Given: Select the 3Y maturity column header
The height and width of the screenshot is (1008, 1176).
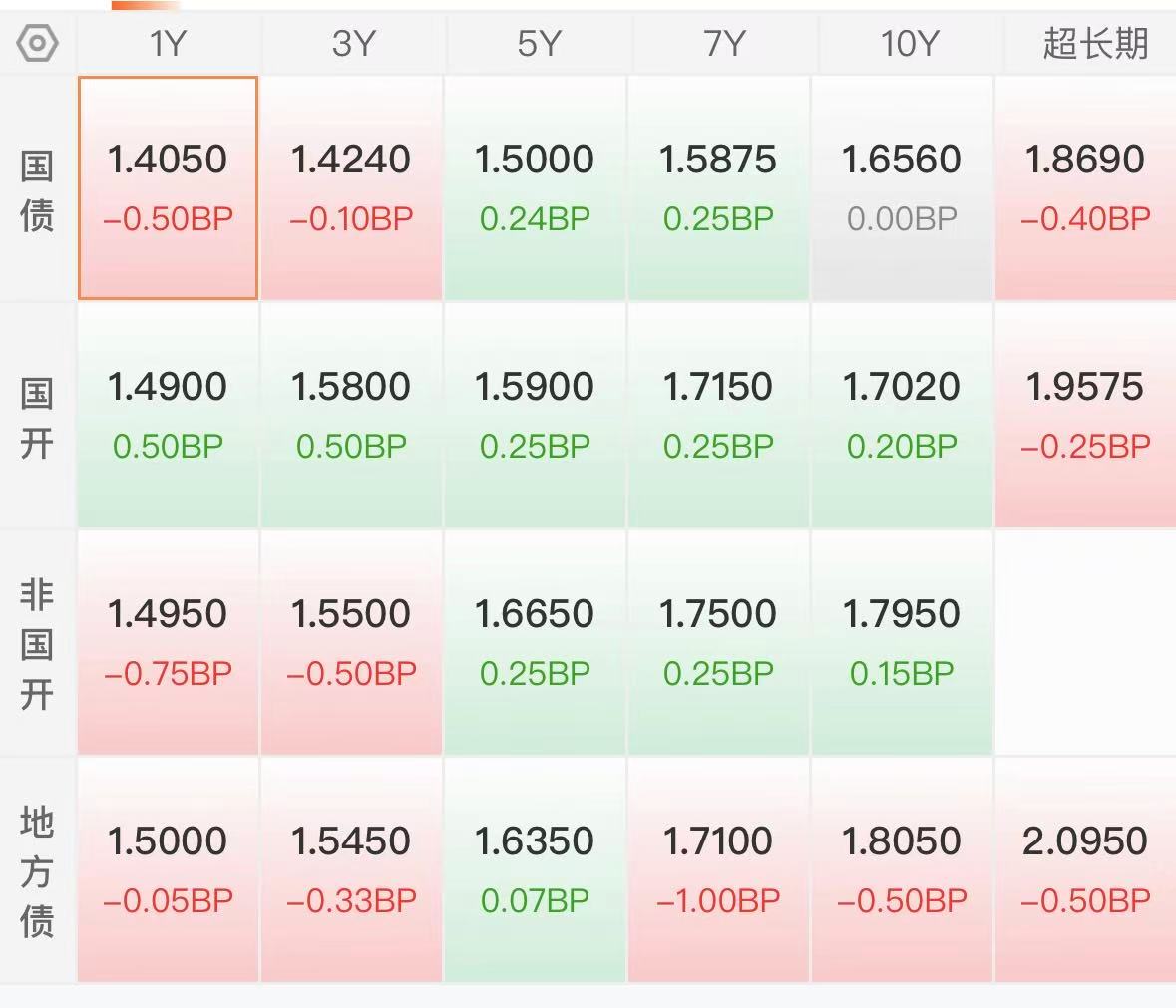Looking at the screenshot, I should [x=352, y=43].
